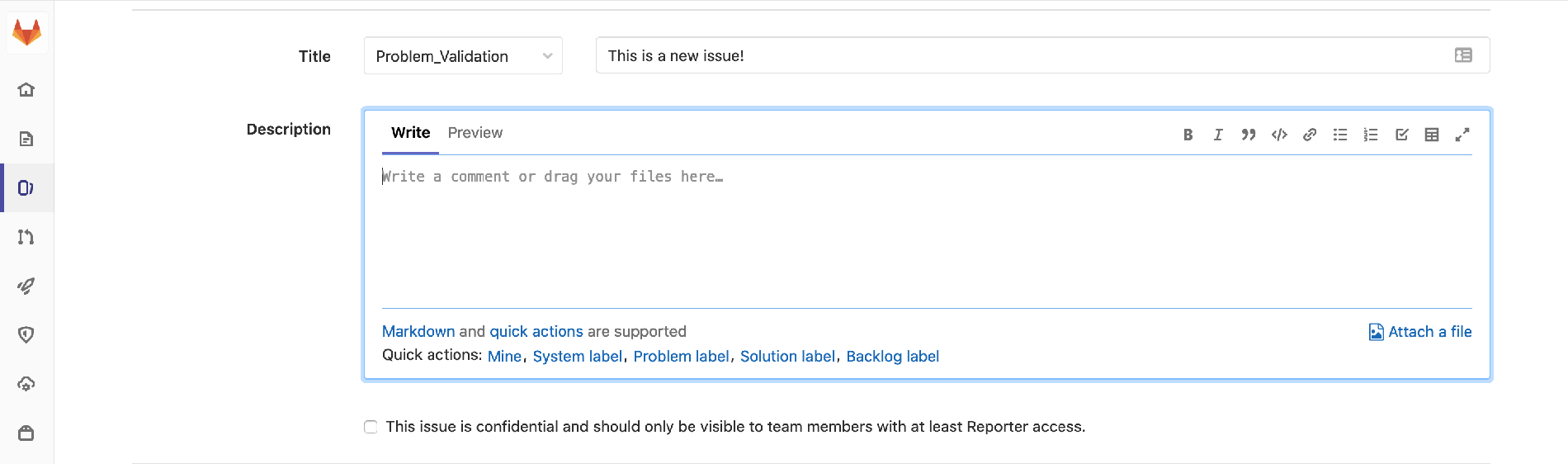Add a link via toolbar icon
Viewport: 1568px width, 464px height.
pyautogui.click(x=1310, y=135)
